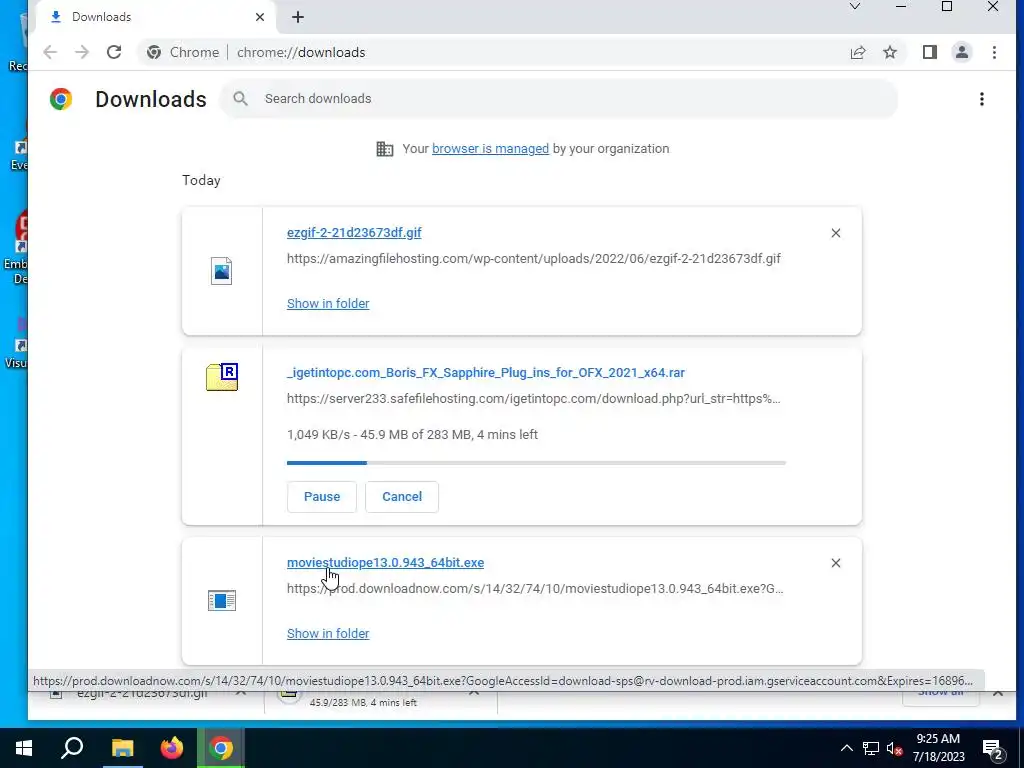The image size is (1024, 768).
Task: Click the prod.downloadnow.com source URL text
Action: click(x=535, y=589)
